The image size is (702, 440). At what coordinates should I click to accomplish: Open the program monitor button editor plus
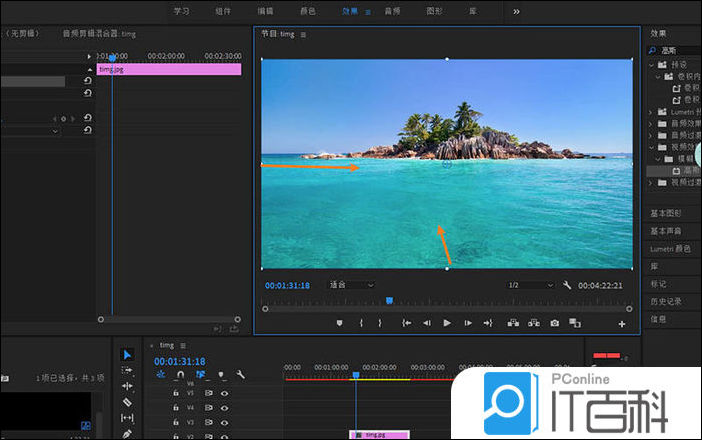pyautogui.click(x=622, y=324)
